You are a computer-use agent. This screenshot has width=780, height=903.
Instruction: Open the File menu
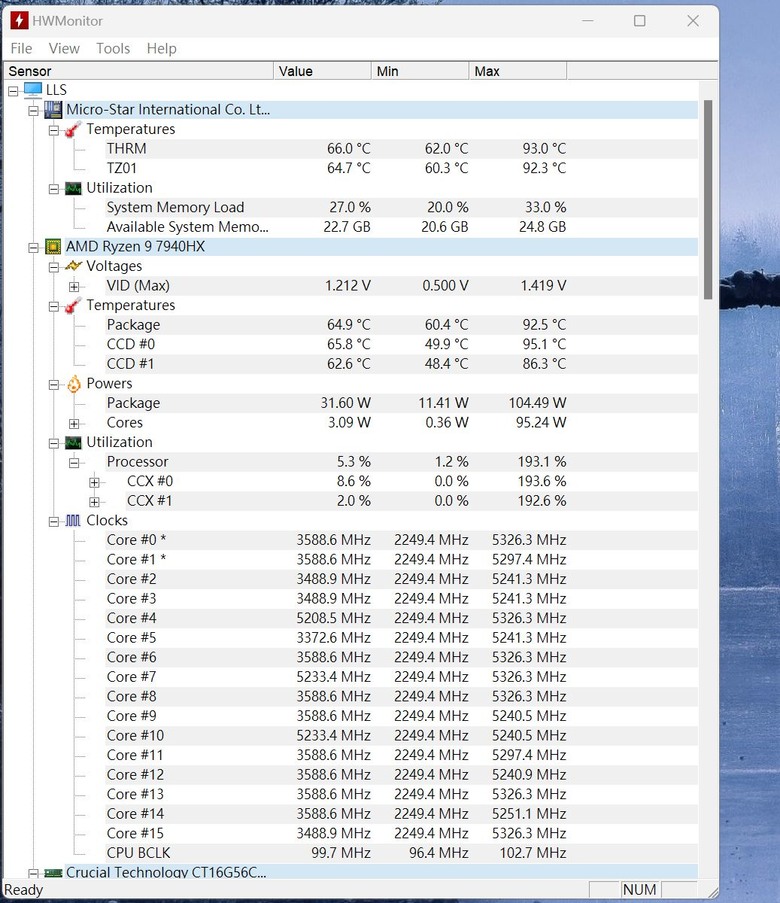21,48
